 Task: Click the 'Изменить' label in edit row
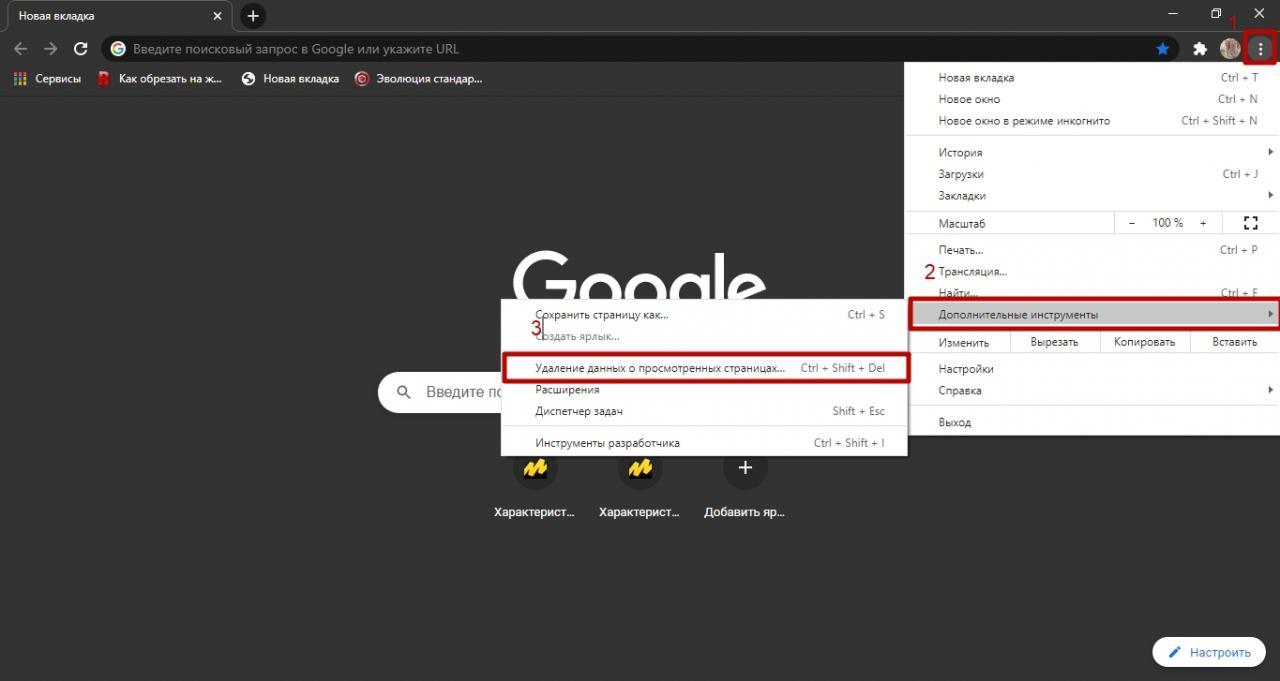(x=964, y=342)
